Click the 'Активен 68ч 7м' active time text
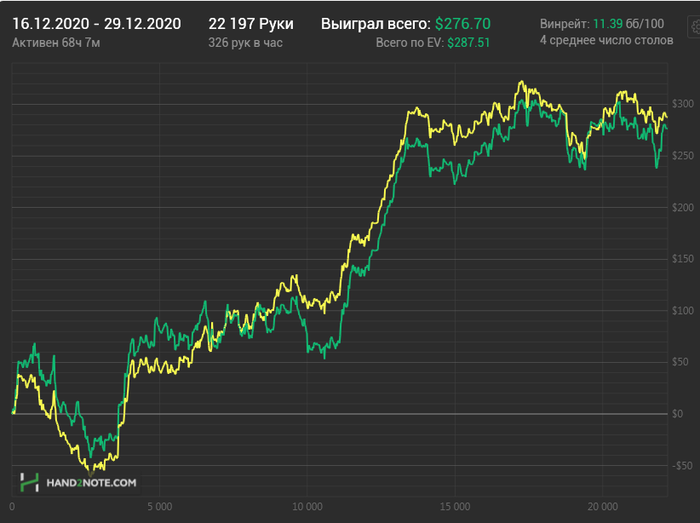Viewport: 700px width, 523px height. pyautogui.click(x=56, y=43)
